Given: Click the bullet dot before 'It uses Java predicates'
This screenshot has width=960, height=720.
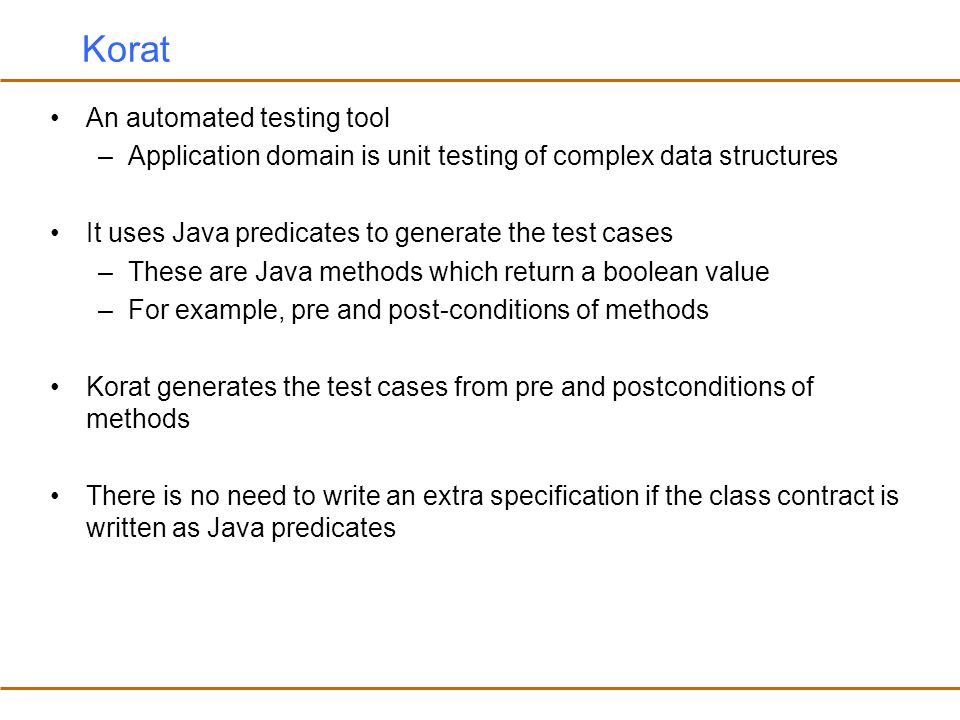Looking at the screenshot, I should point(55,233).
